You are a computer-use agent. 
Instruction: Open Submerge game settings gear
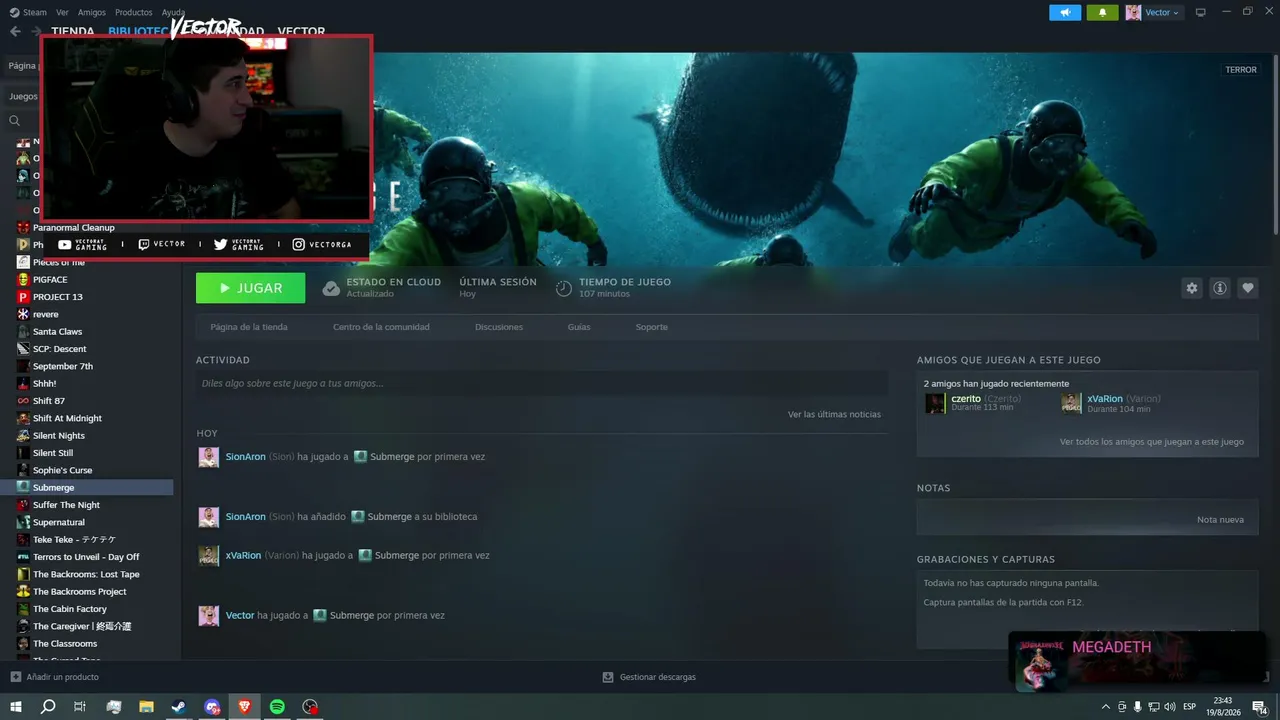click(1192, 288)
